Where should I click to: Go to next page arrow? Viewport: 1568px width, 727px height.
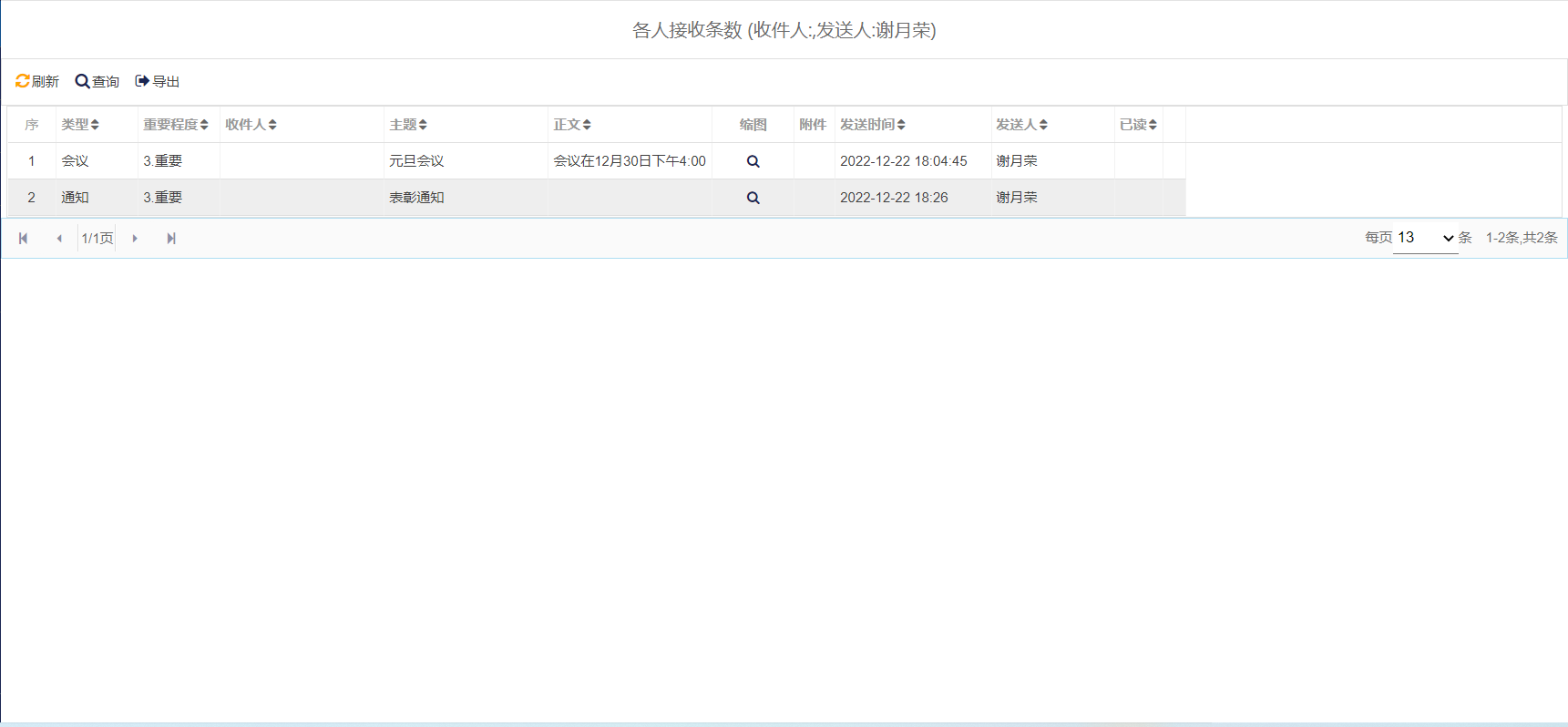135,239
